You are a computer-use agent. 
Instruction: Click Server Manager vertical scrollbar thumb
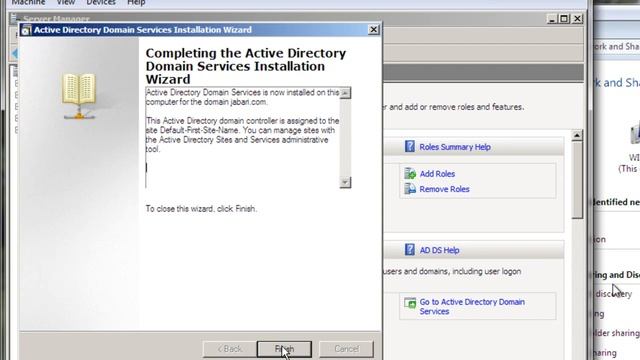[x=577, y=180]
